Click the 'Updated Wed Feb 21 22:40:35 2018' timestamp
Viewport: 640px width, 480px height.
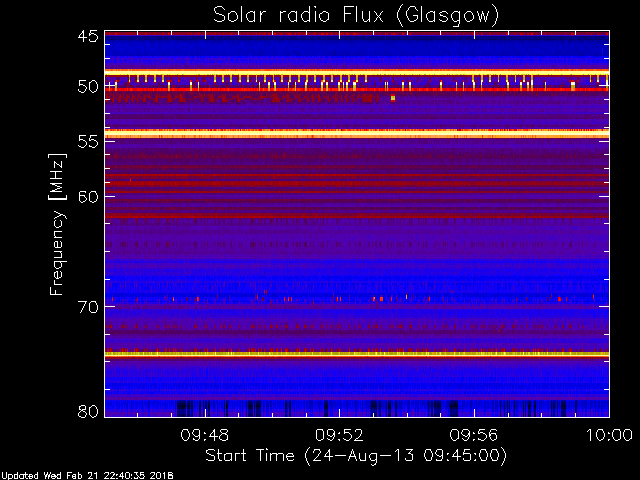coord(87,476)
